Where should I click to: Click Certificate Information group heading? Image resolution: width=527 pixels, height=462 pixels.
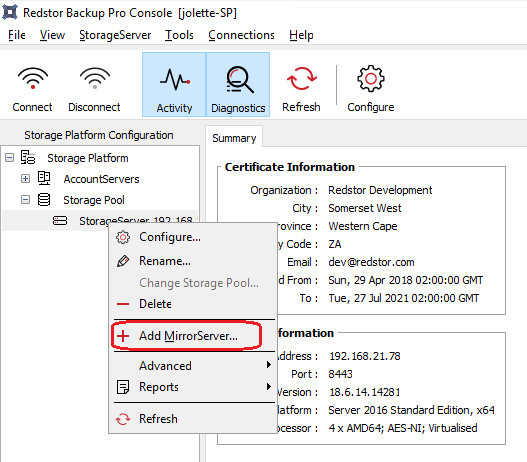click(x=290, y=167)
